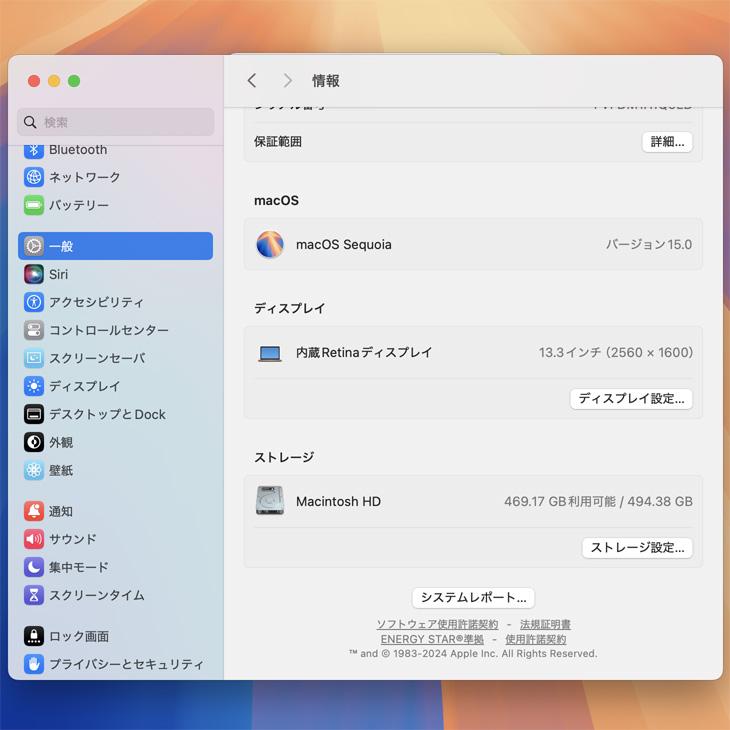Click the ロック画面 lock icon
Image resolution: width=730 pixels, height=730 pixels.
coord(34,636)
